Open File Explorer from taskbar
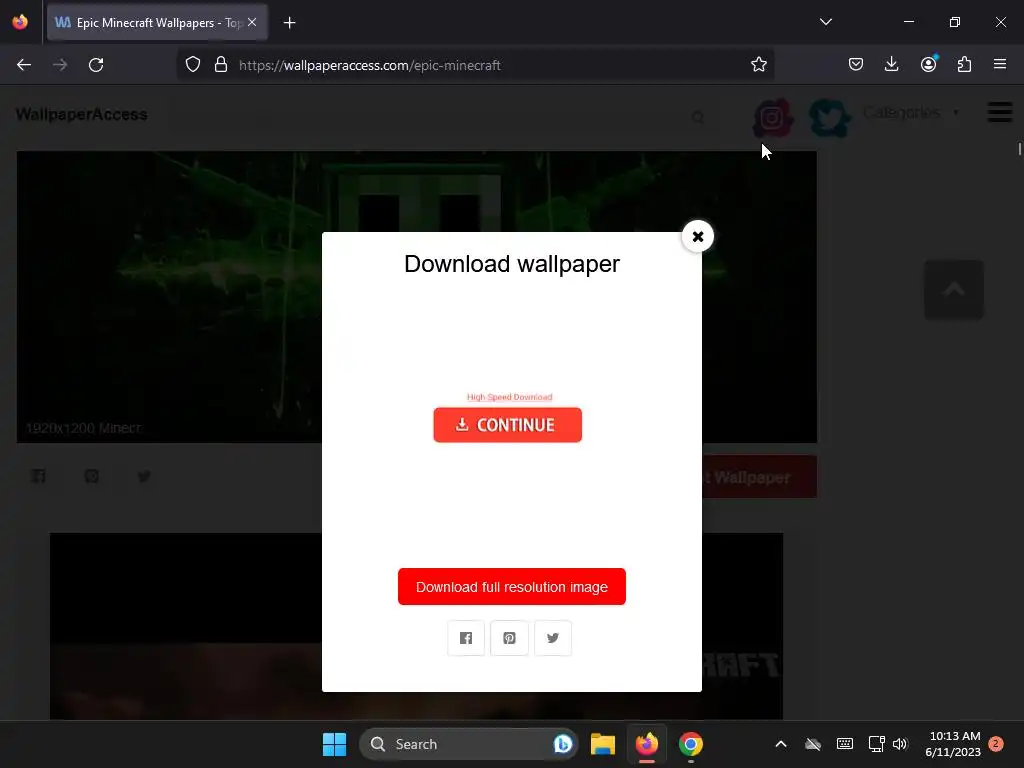Viewport: 1024px width, 768px height. click(x=603, y=744)
